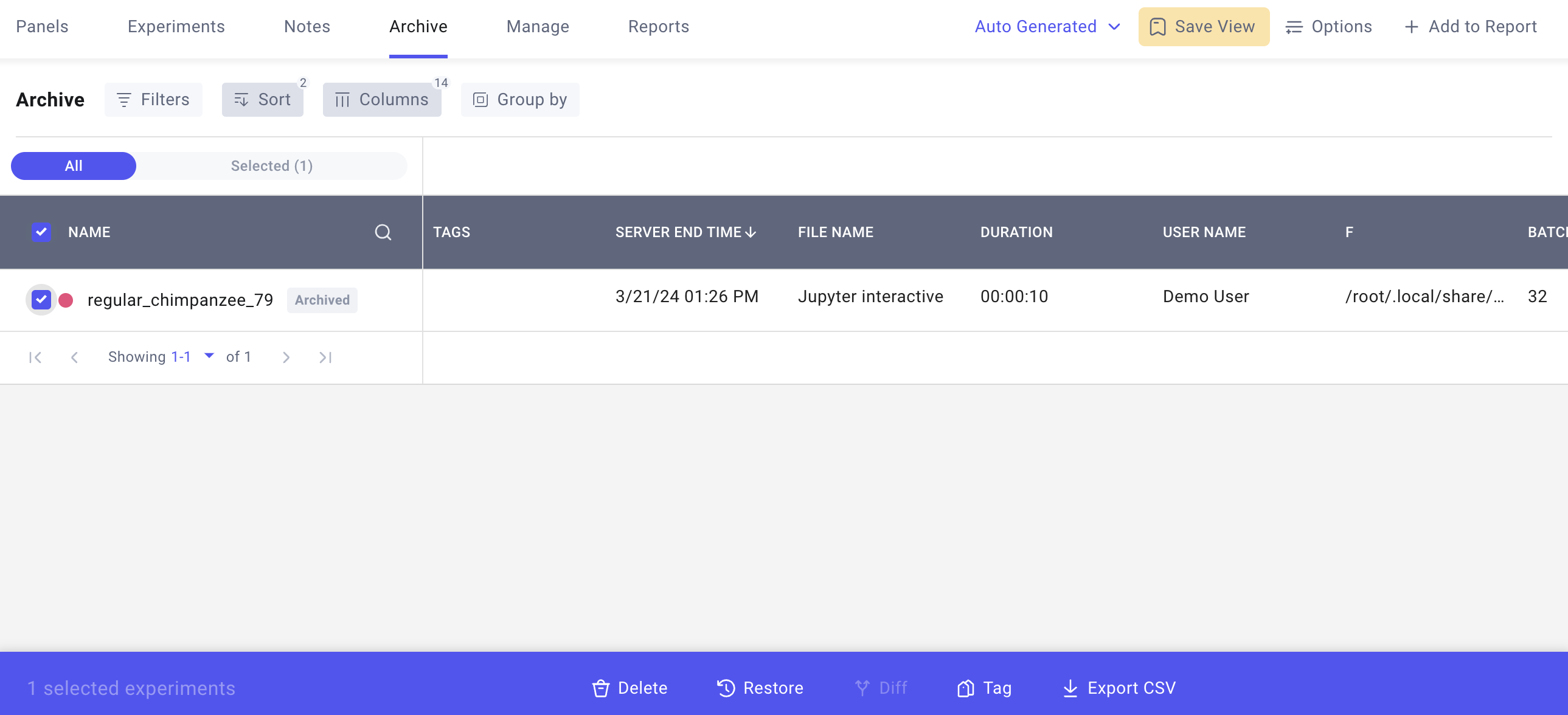Open the Filters button

pos(153,100)
